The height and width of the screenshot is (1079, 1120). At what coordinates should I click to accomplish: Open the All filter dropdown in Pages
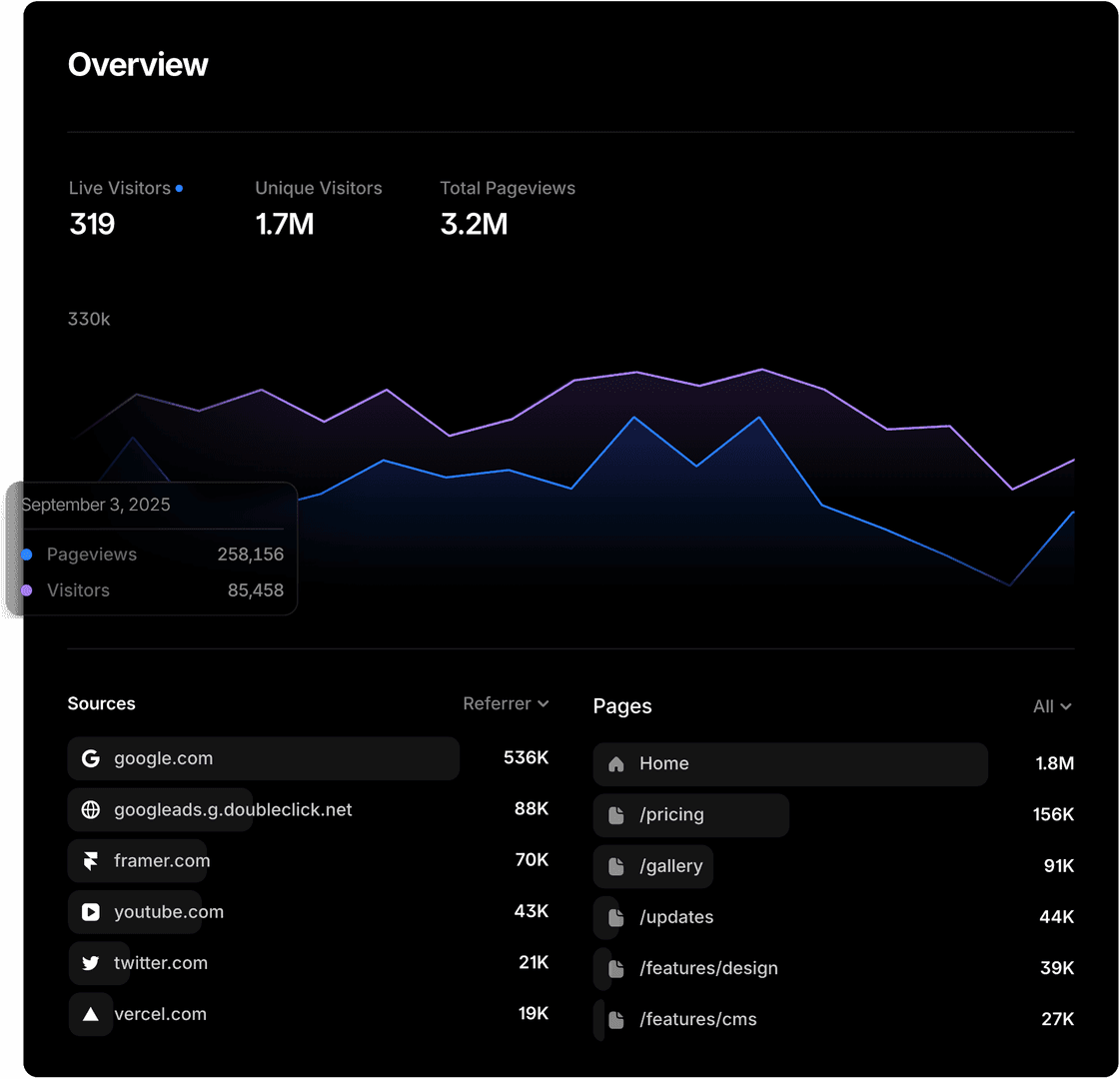pos(1051,706)
